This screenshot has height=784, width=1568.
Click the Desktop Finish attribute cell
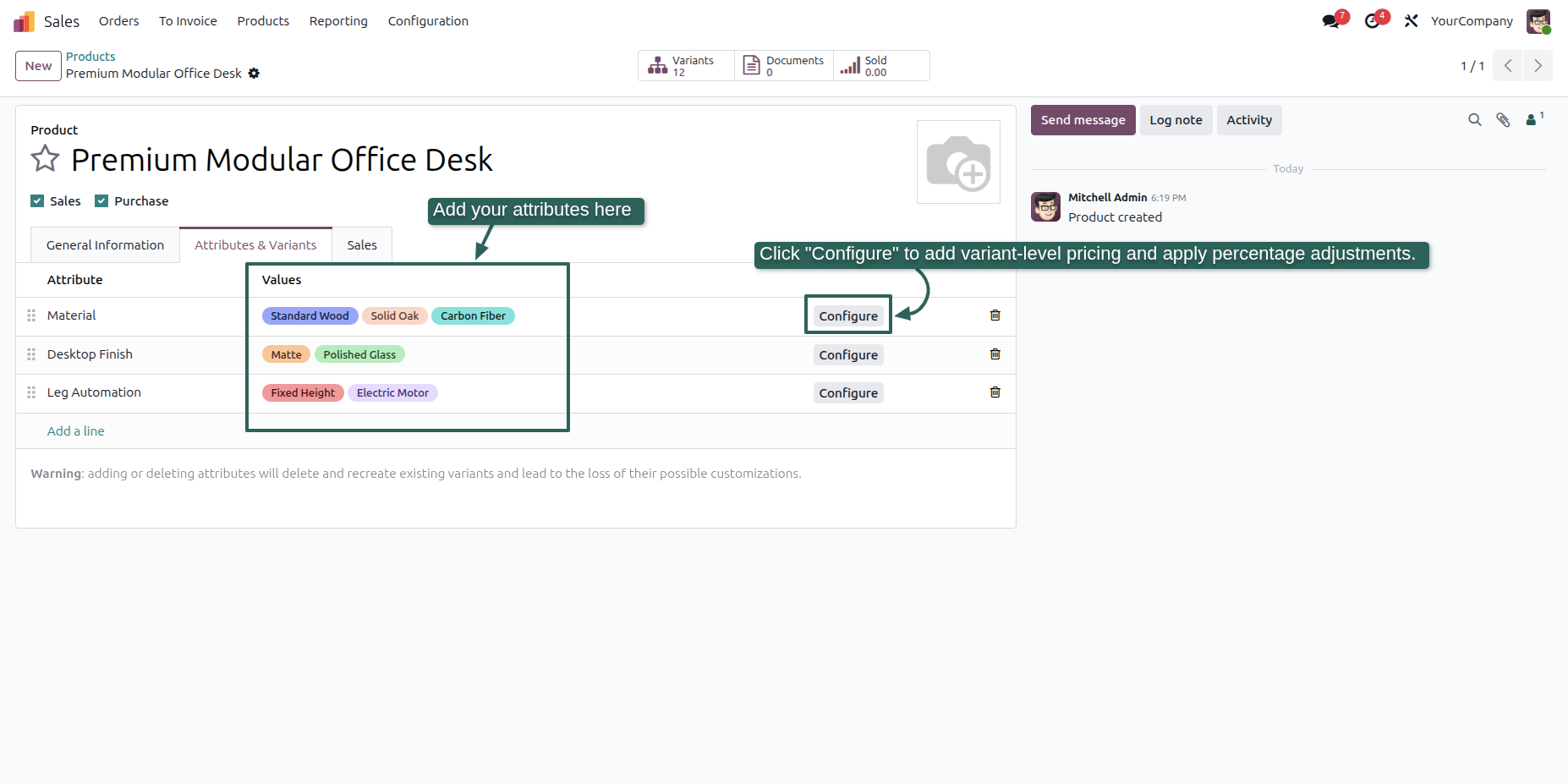tap(90, 354)
